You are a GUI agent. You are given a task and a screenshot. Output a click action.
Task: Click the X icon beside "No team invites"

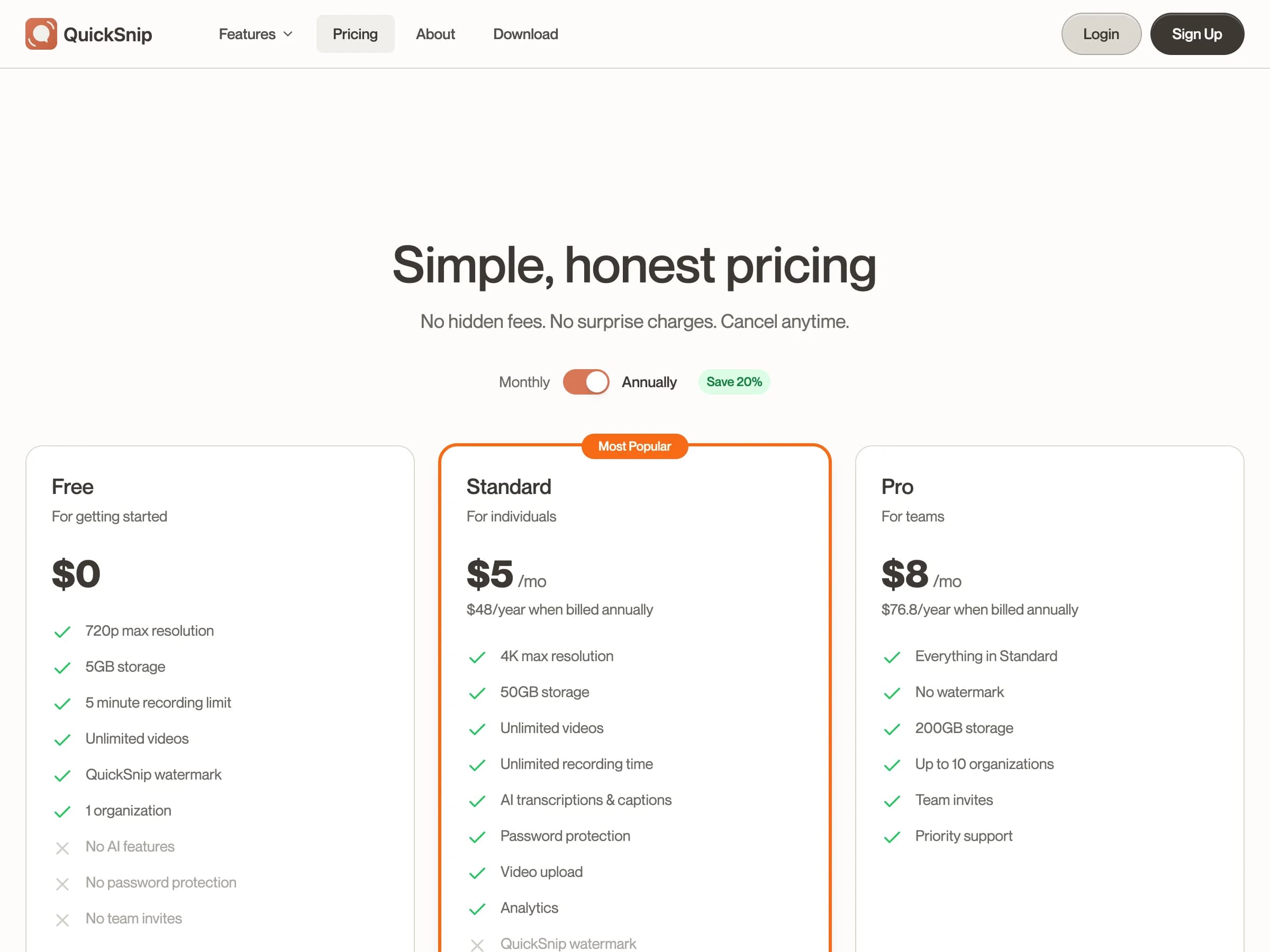click(62, 920)
